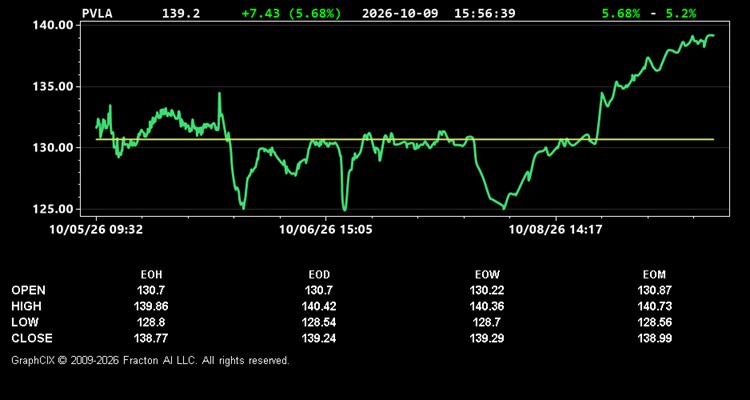
Task: Click the EOM column header
Action: tap(654, 275)
